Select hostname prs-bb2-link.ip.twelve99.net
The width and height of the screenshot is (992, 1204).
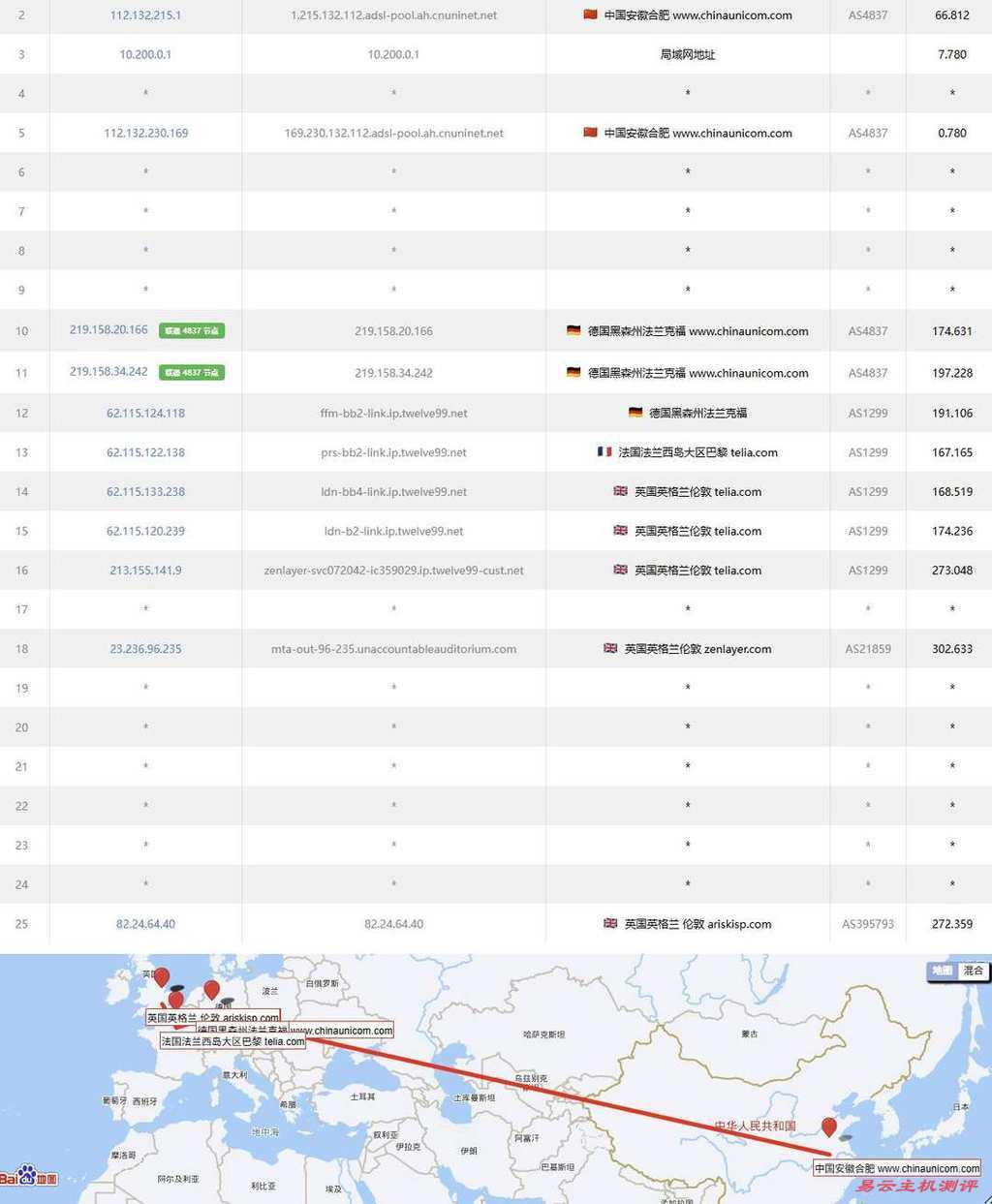click(393, 452)
